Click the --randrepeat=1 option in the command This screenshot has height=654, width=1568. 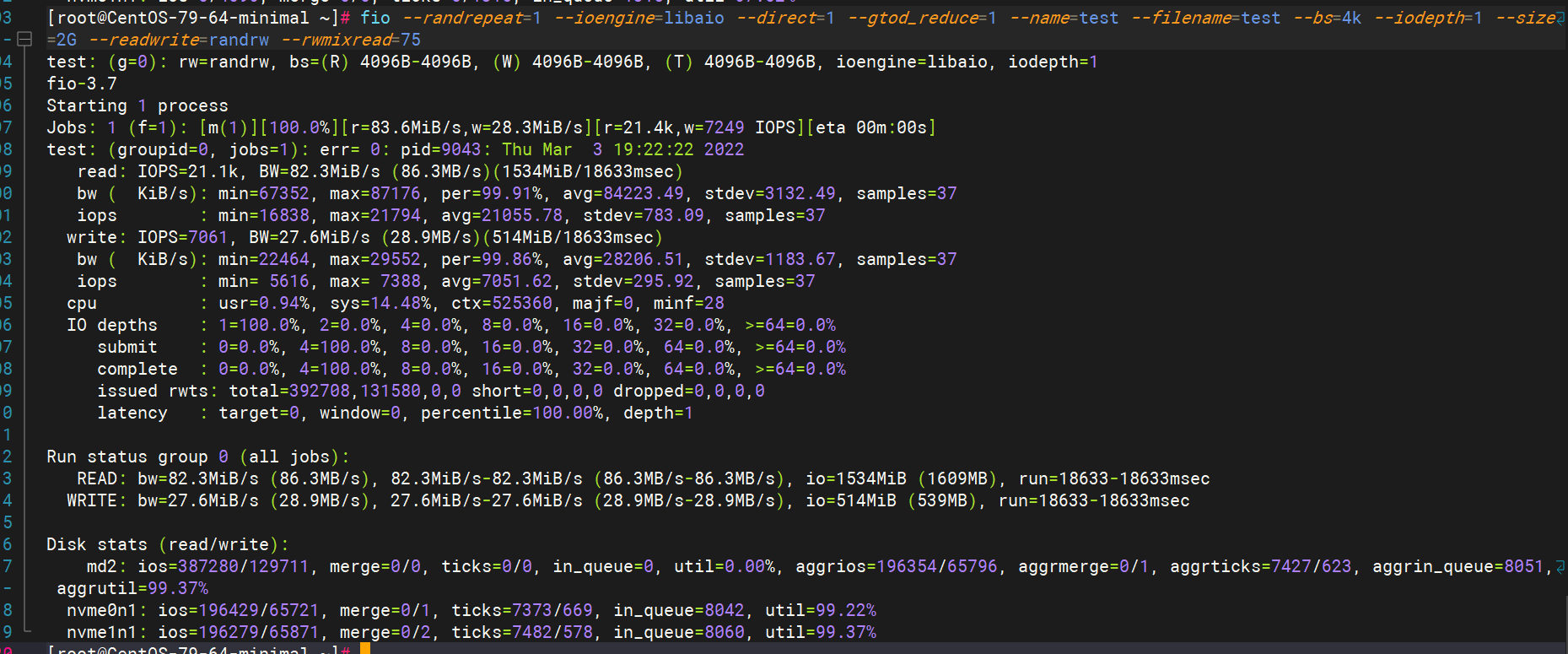472,18
